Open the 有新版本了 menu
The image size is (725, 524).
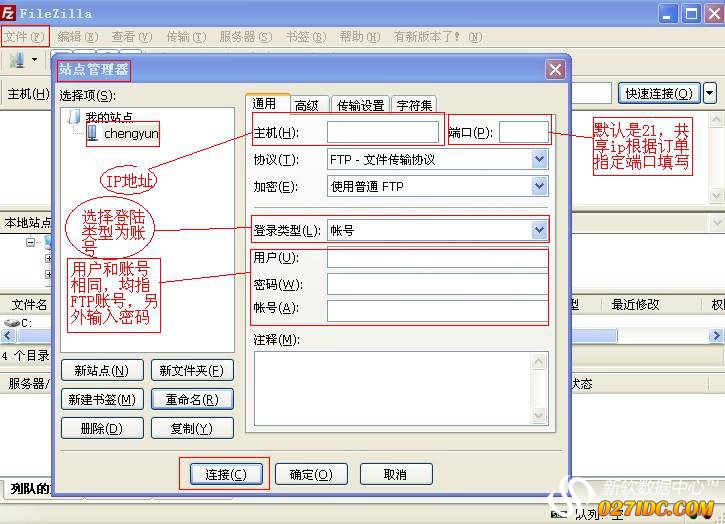[437, 37]
